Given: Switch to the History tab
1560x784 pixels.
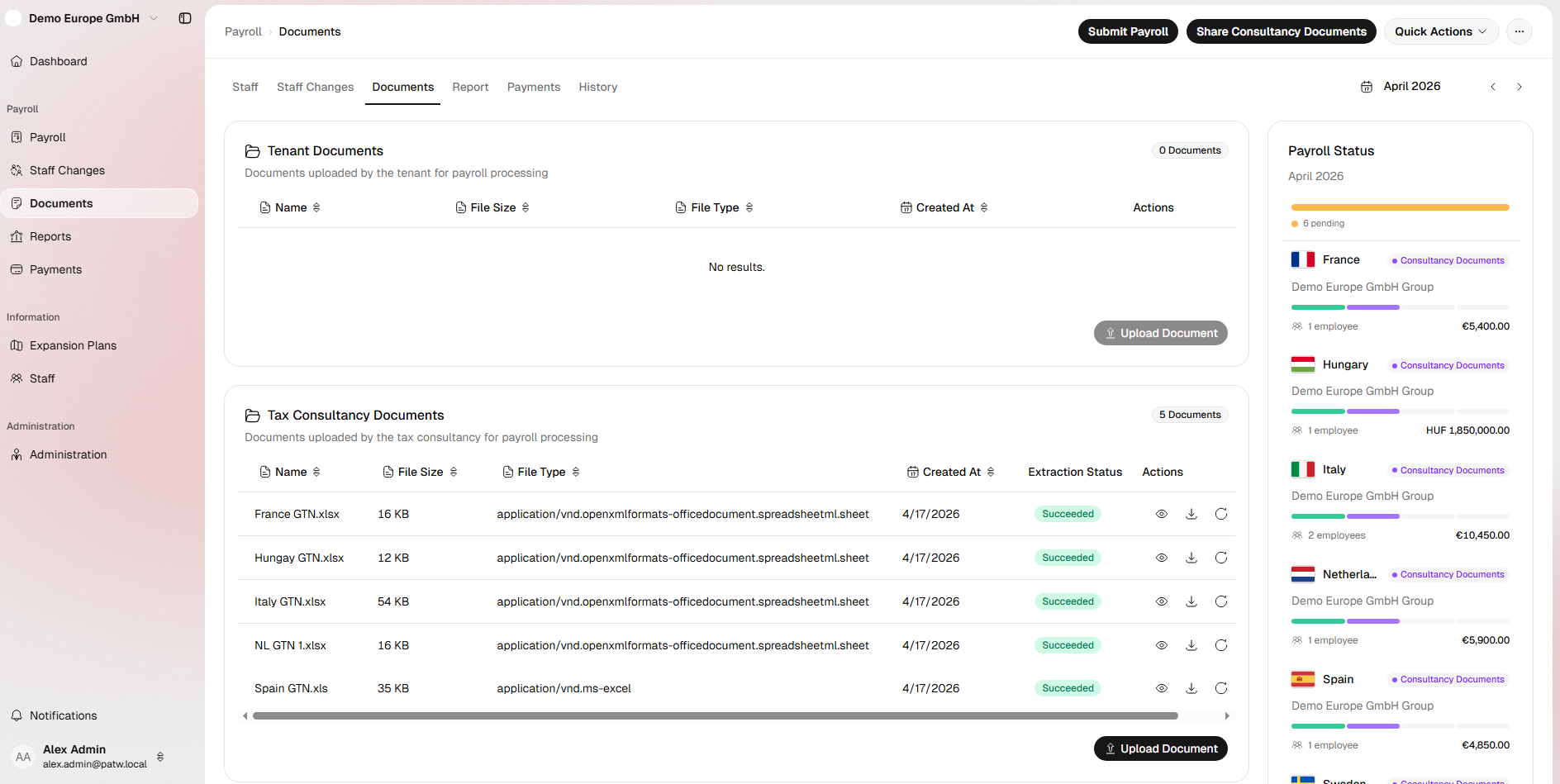Looking at the screenshot, I should click(598, 87).
